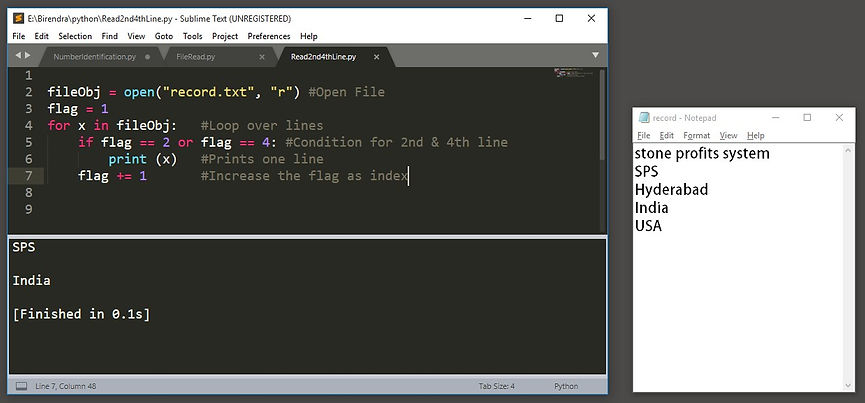
Task: Click the editor vertical scrollbar
Action: pyautogui.click(x=602, y=115)
